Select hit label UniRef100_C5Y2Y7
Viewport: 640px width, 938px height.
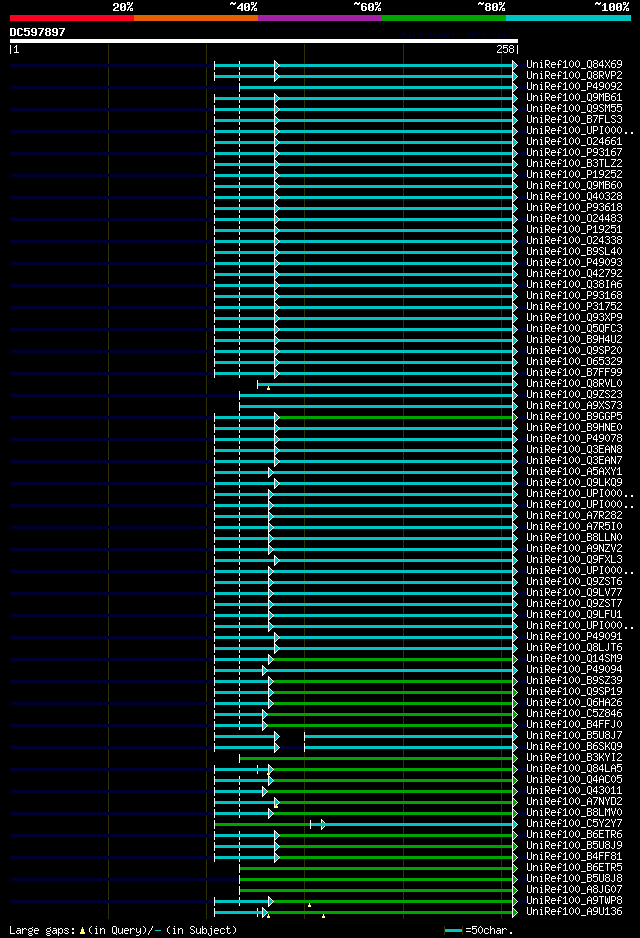574,823
